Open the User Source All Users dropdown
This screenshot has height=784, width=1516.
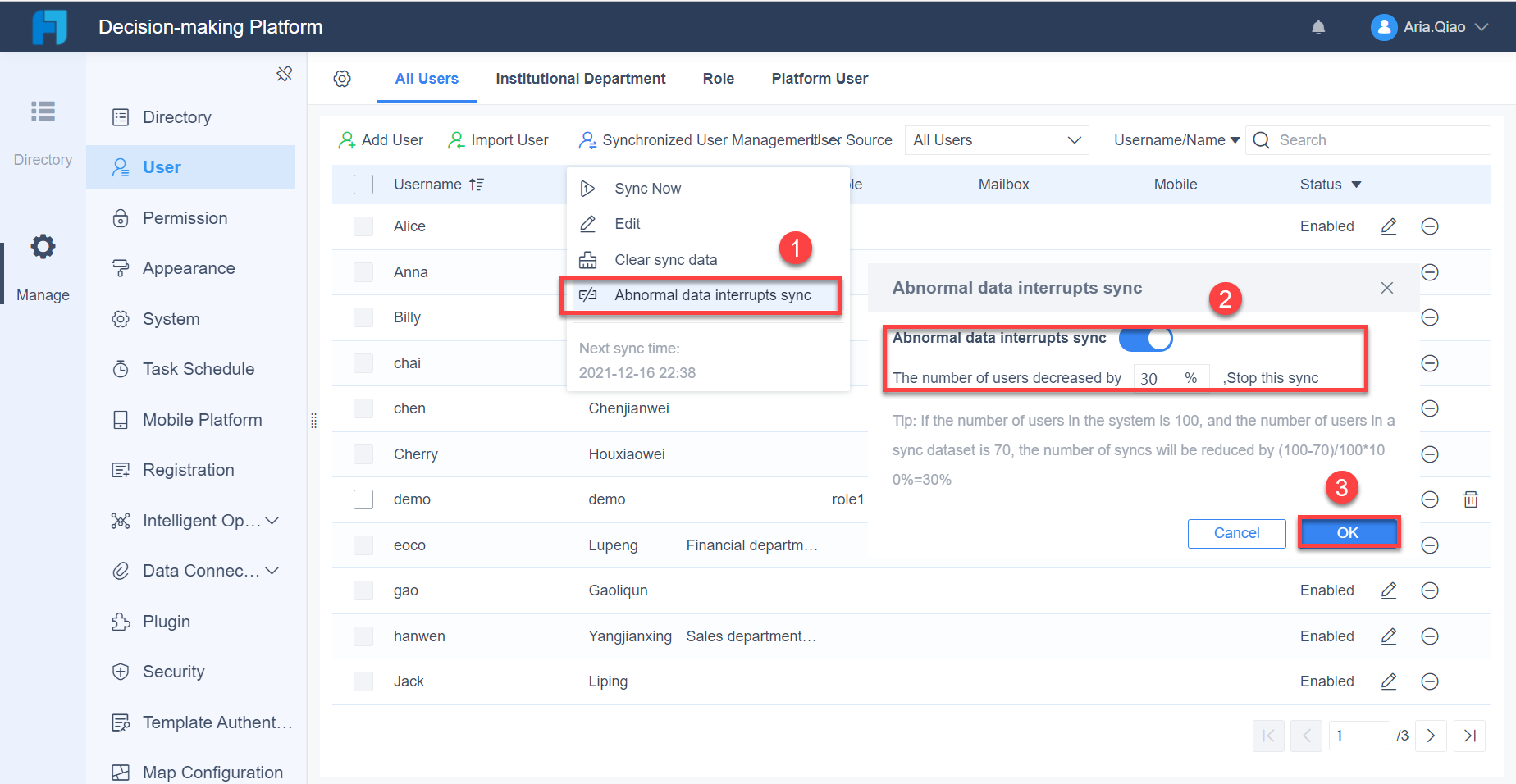click(x=995, y=140)
